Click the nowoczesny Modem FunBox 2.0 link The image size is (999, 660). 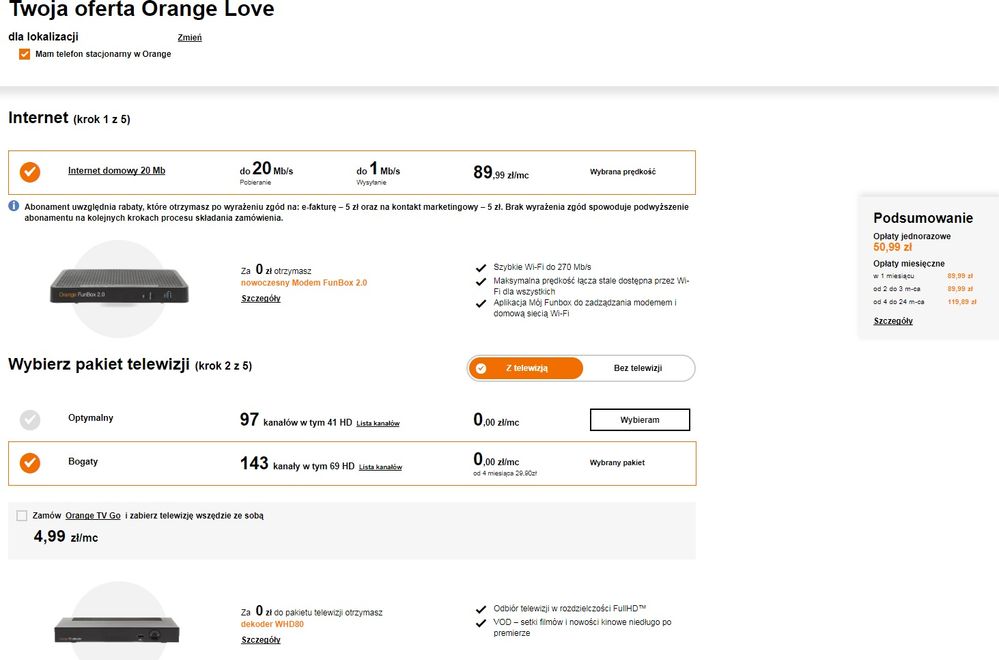[x=304, y=283]
